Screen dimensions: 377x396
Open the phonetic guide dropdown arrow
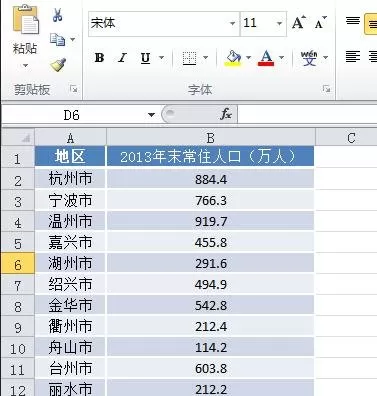(x=326, y=58)
